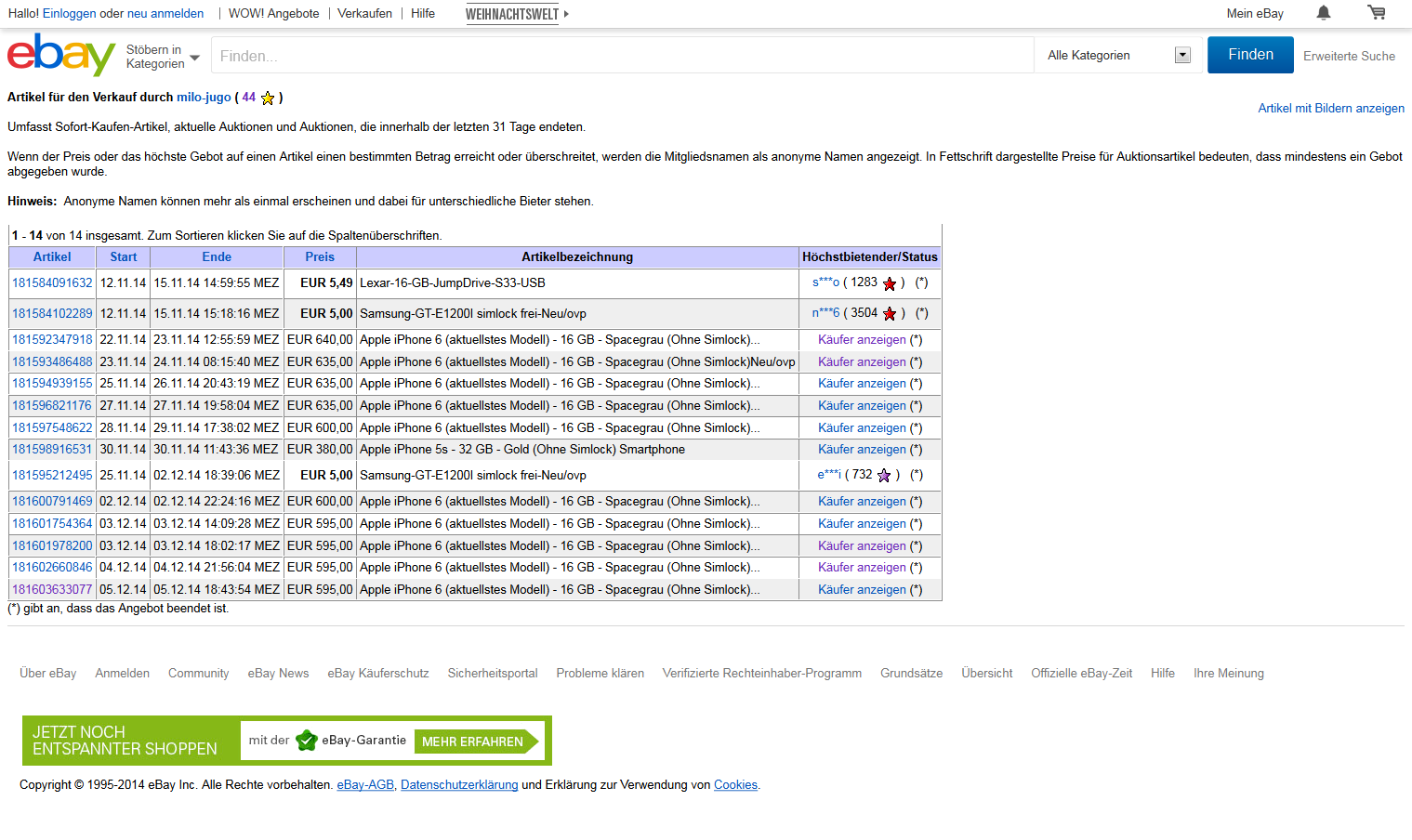
Task: Open Ihre Meinung footer link
Action: (x=1229, y=673)
